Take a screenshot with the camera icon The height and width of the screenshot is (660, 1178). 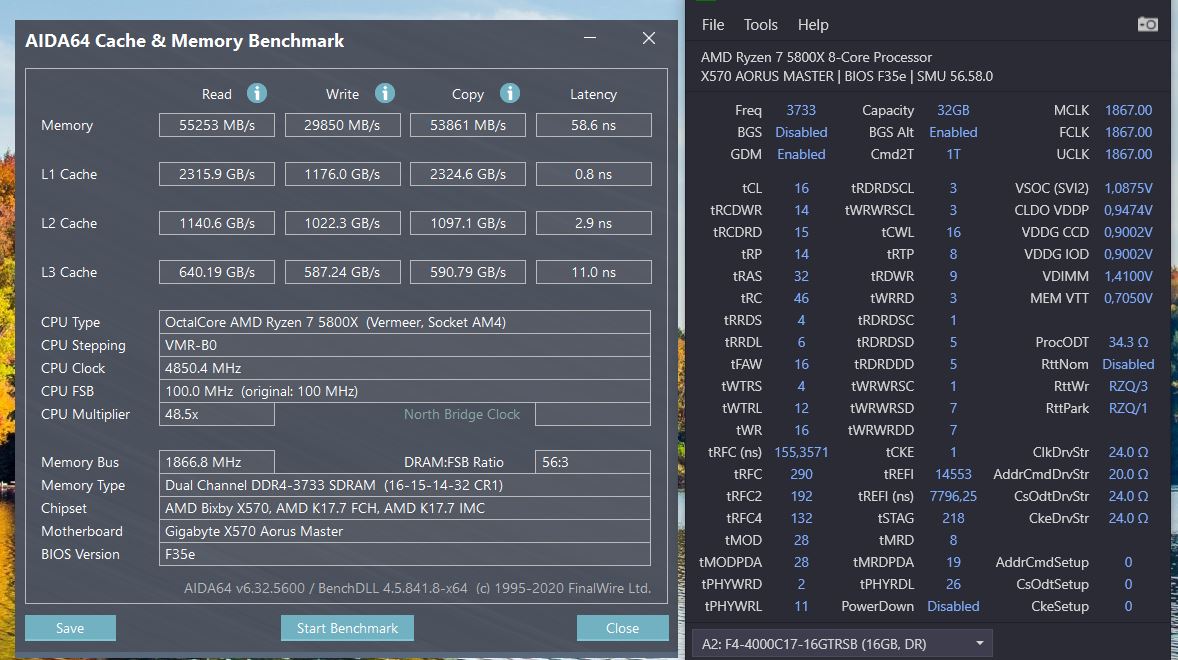[x=1147, y=24]
